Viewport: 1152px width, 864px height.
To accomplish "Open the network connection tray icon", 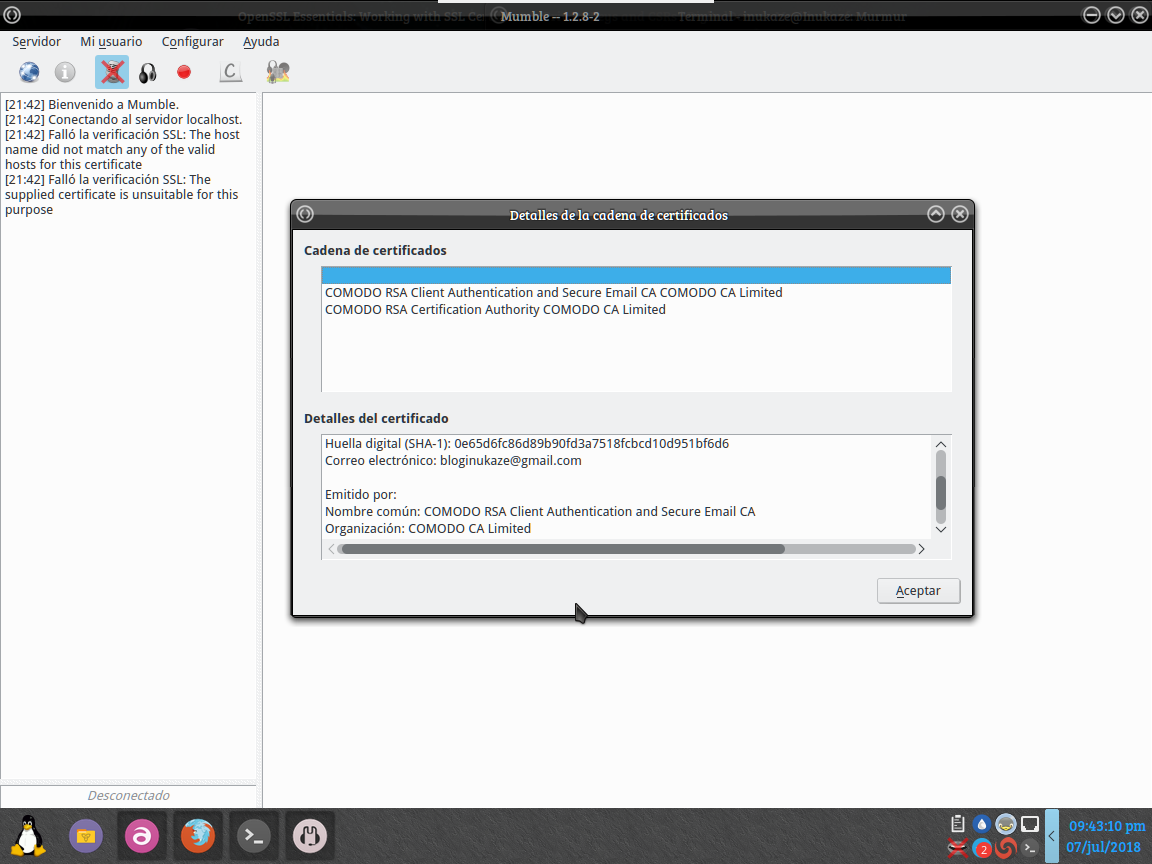I will click(x=1030, y=824).
